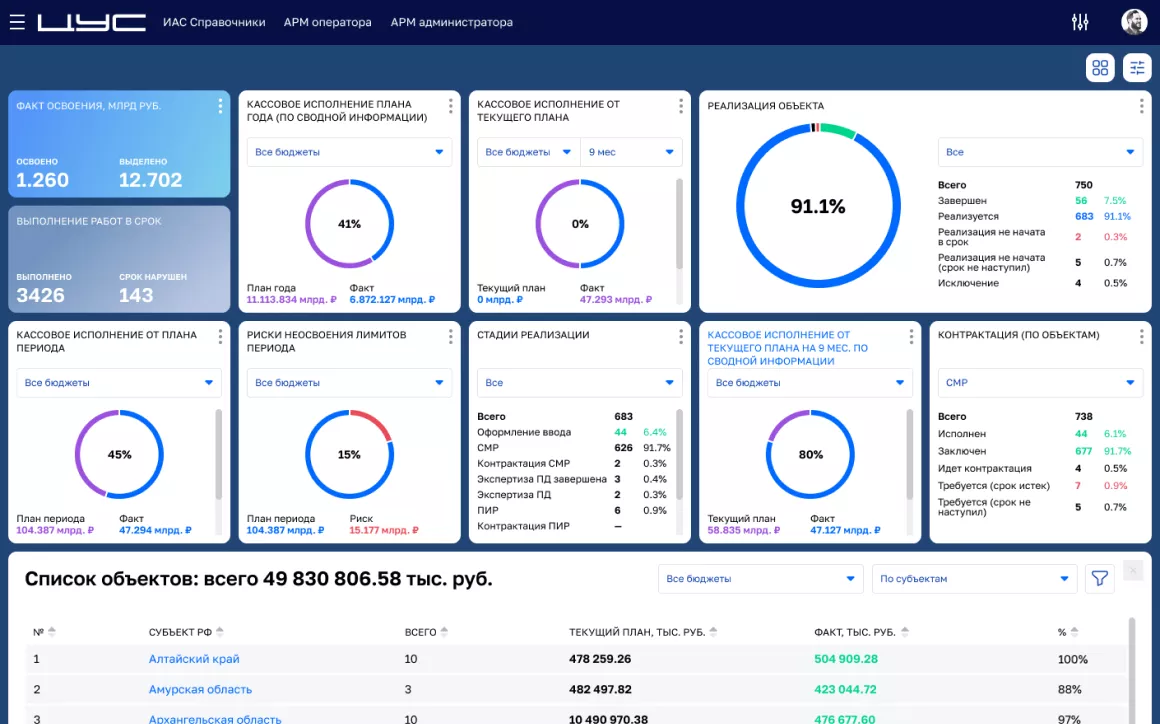Click the filter funnel icon
The image size is (1160, 724).
pos(1100,579)
